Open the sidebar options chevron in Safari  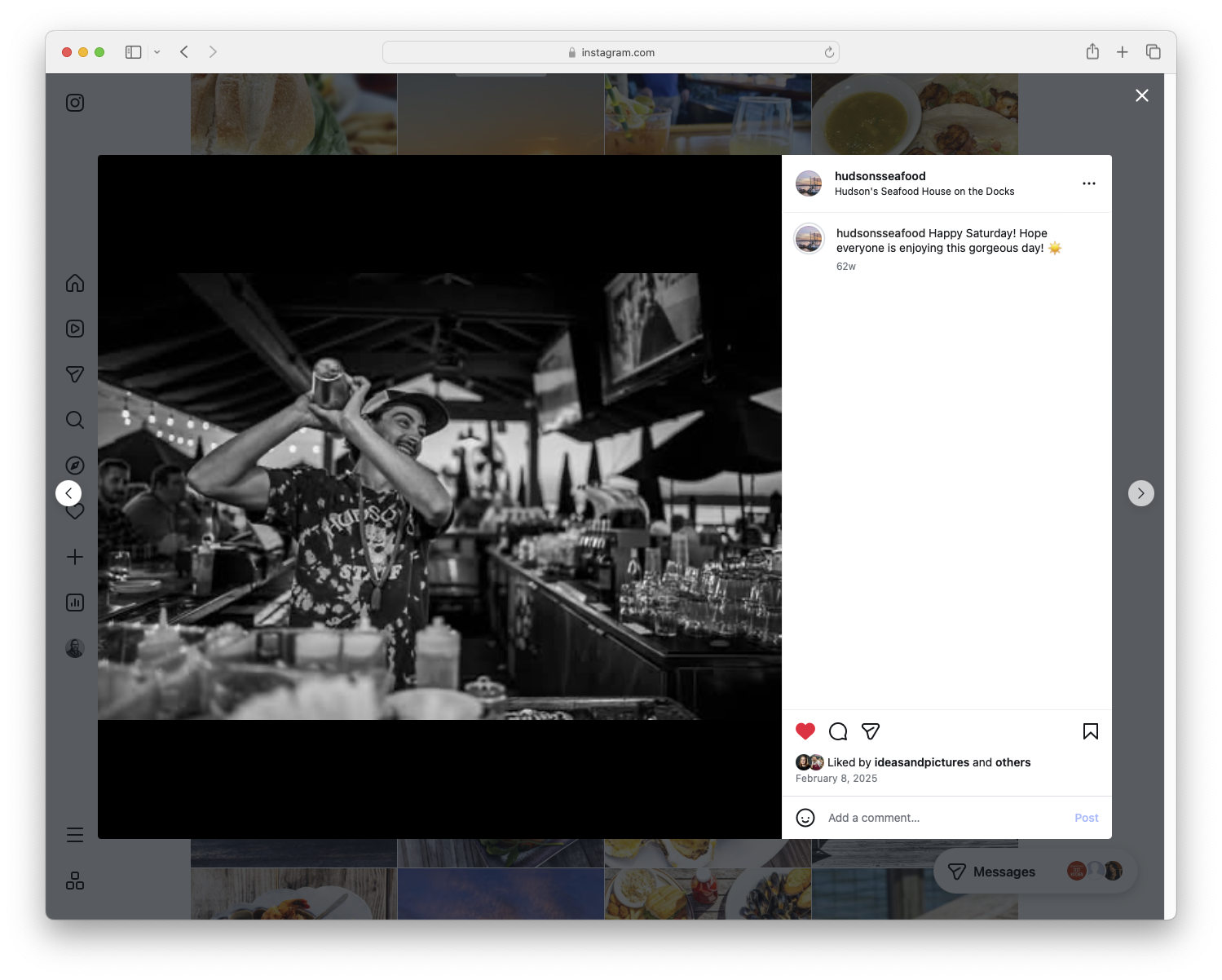tap(157, 51)
